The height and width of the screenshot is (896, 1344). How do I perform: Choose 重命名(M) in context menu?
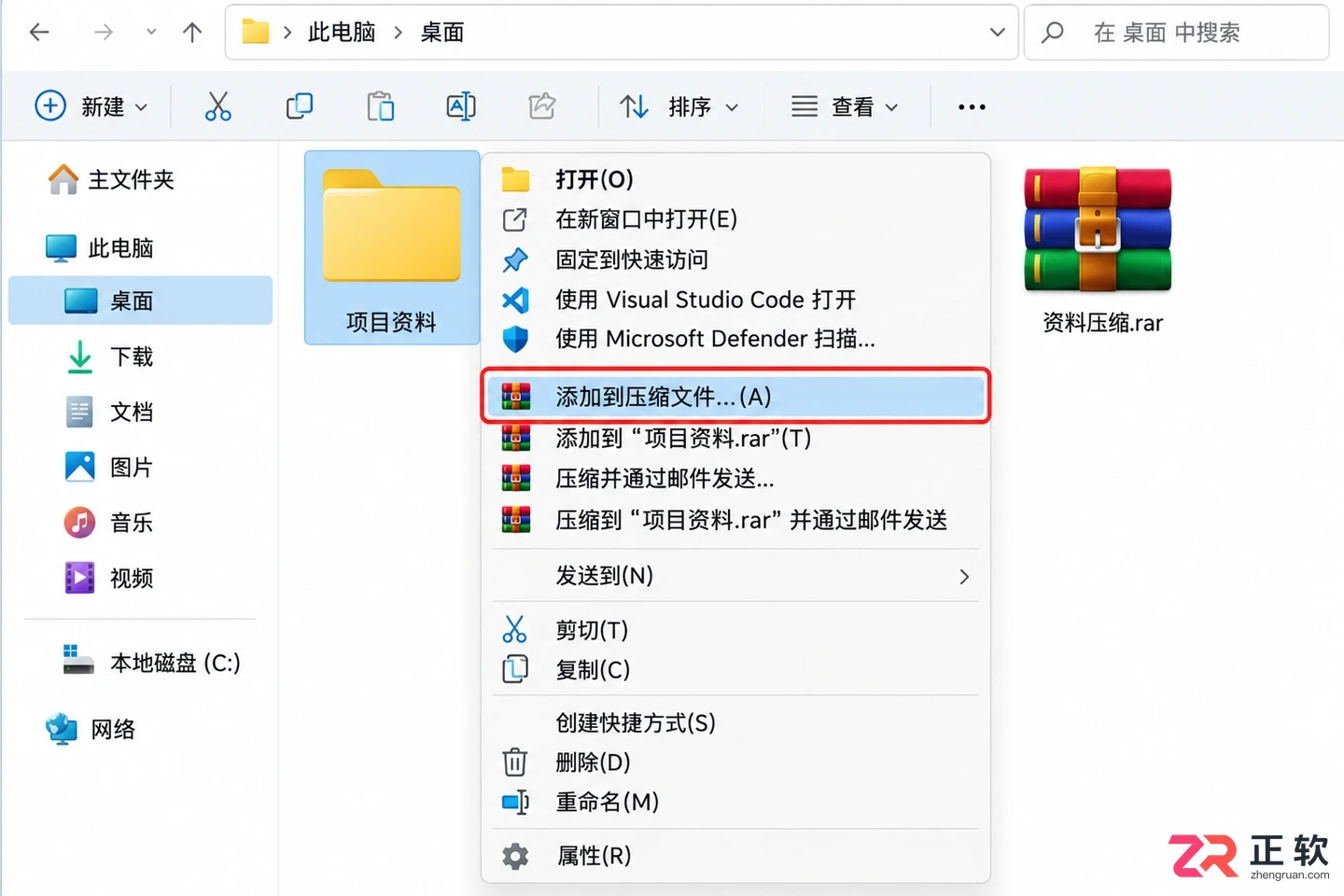(735, 803)
